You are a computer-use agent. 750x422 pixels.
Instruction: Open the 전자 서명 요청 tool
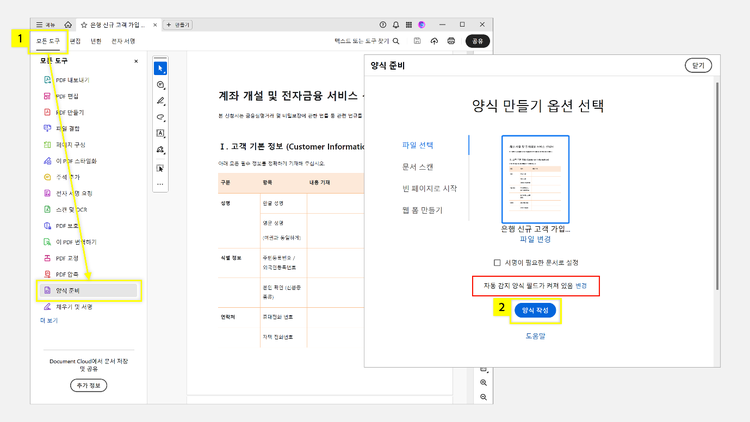click(x=68, y=193)
